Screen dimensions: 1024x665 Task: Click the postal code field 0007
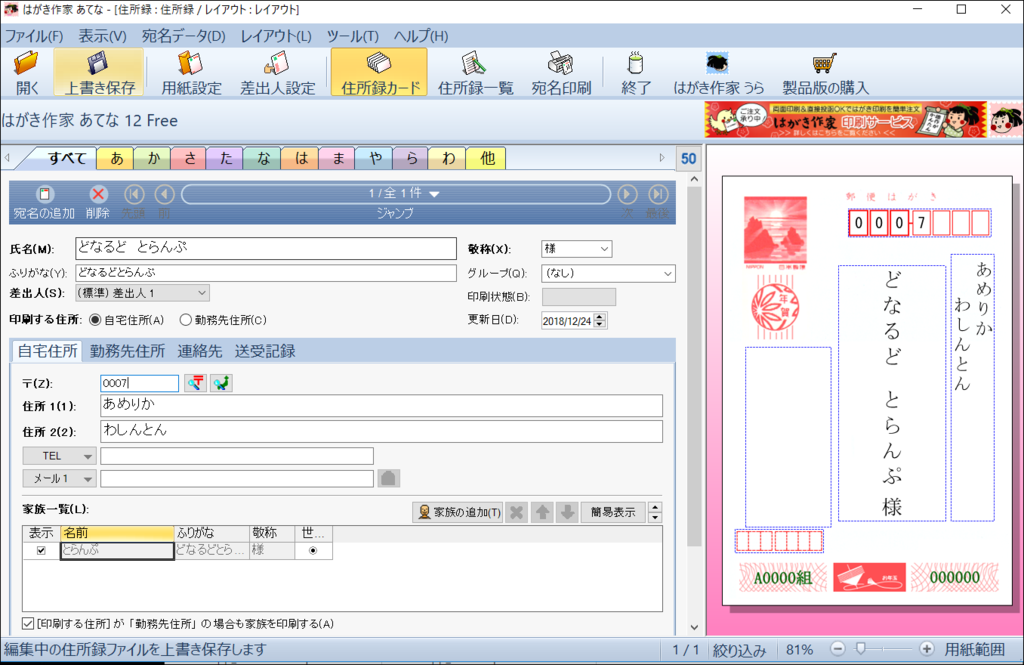139,383
